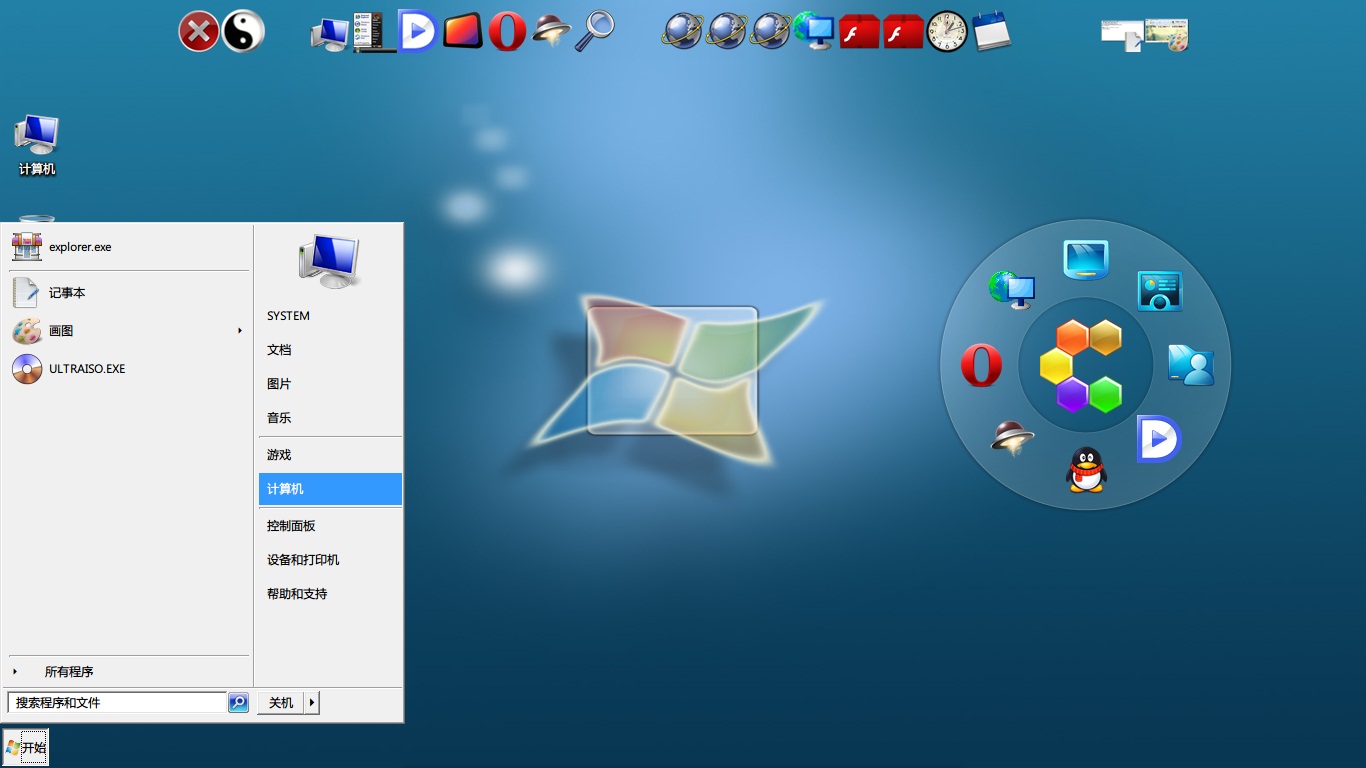Image resolution: width=1366 pixels, height=768 pixels.
Task: Open the user folder icon in the circular launcher
Action: tap(1190, 365)
